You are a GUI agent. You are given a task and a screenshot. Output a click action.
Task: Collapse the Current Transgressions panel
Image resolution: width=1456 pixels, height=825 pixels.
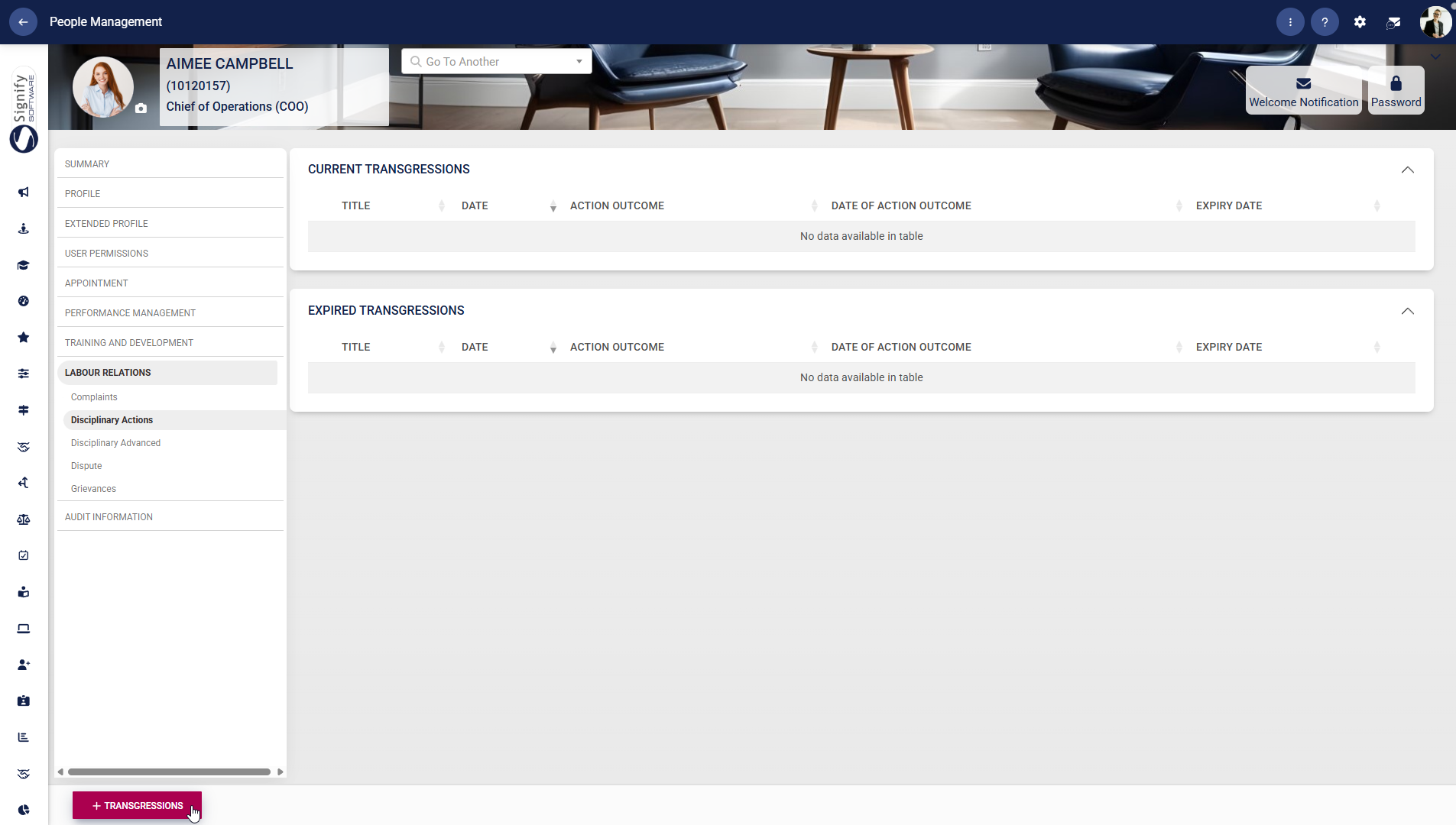pos(1407,170)
